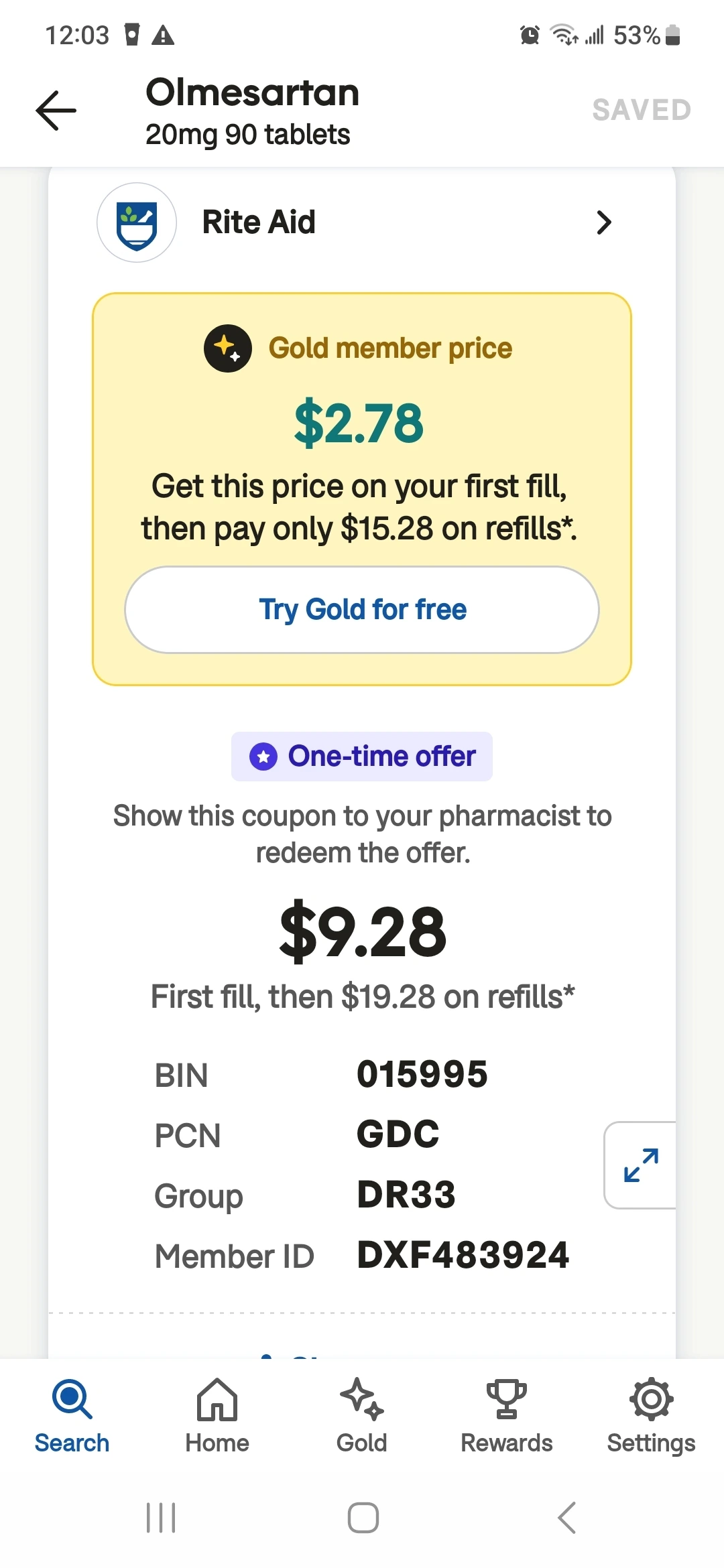Tap Android recent apps button
The image size is (724, 1568).
[x=161, y=1518]
